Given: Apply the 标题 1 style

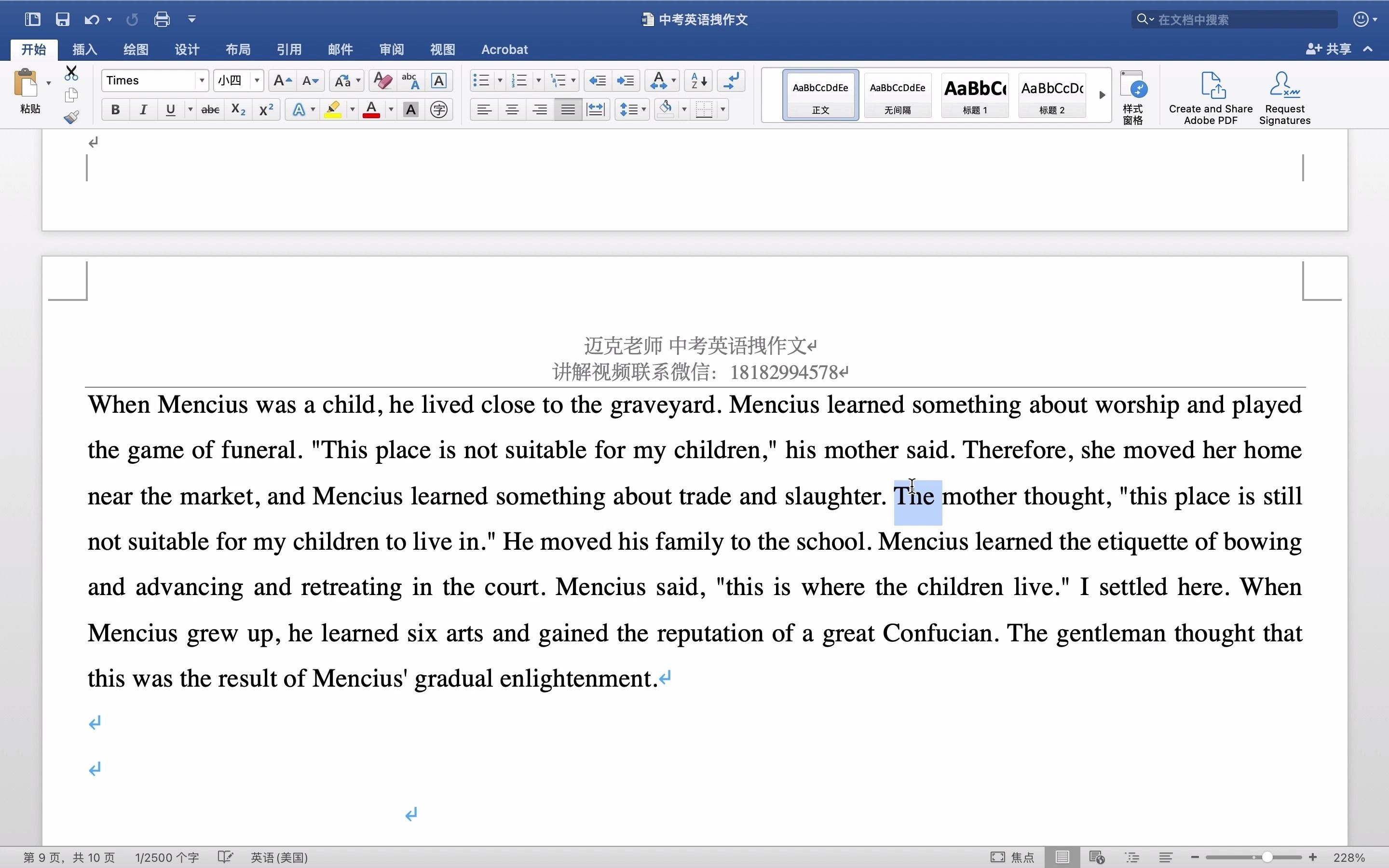Looking at the screenshot, I should click(x=975, y=95).
